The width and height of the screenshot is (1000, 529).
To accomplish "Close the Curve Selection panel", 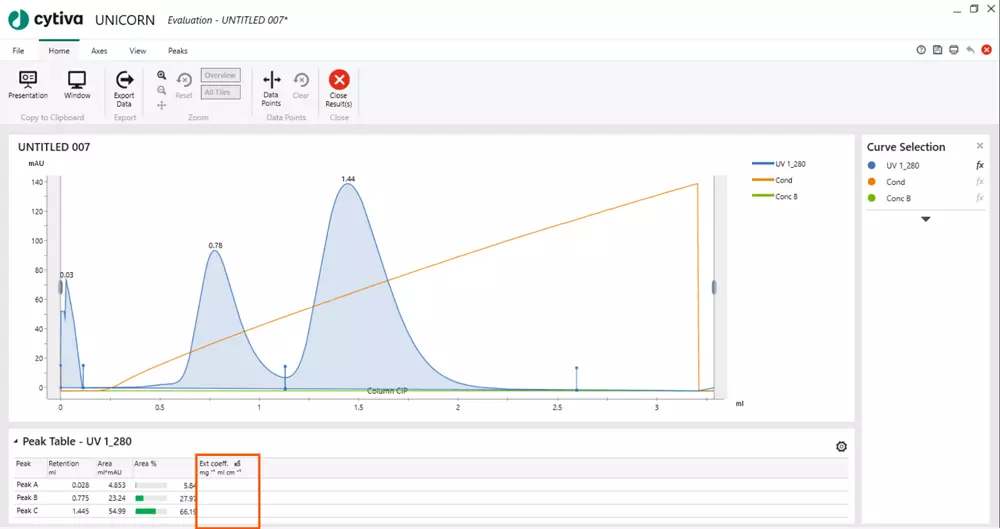I will tap(980, 146).
